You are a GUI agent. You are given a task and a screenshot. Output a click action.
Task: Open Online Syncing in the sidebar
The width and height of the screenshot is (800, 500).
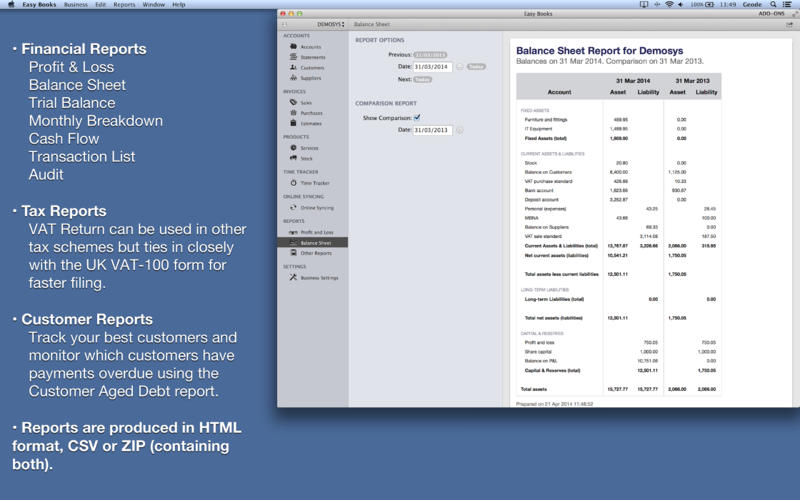click(x=312, y=208)
